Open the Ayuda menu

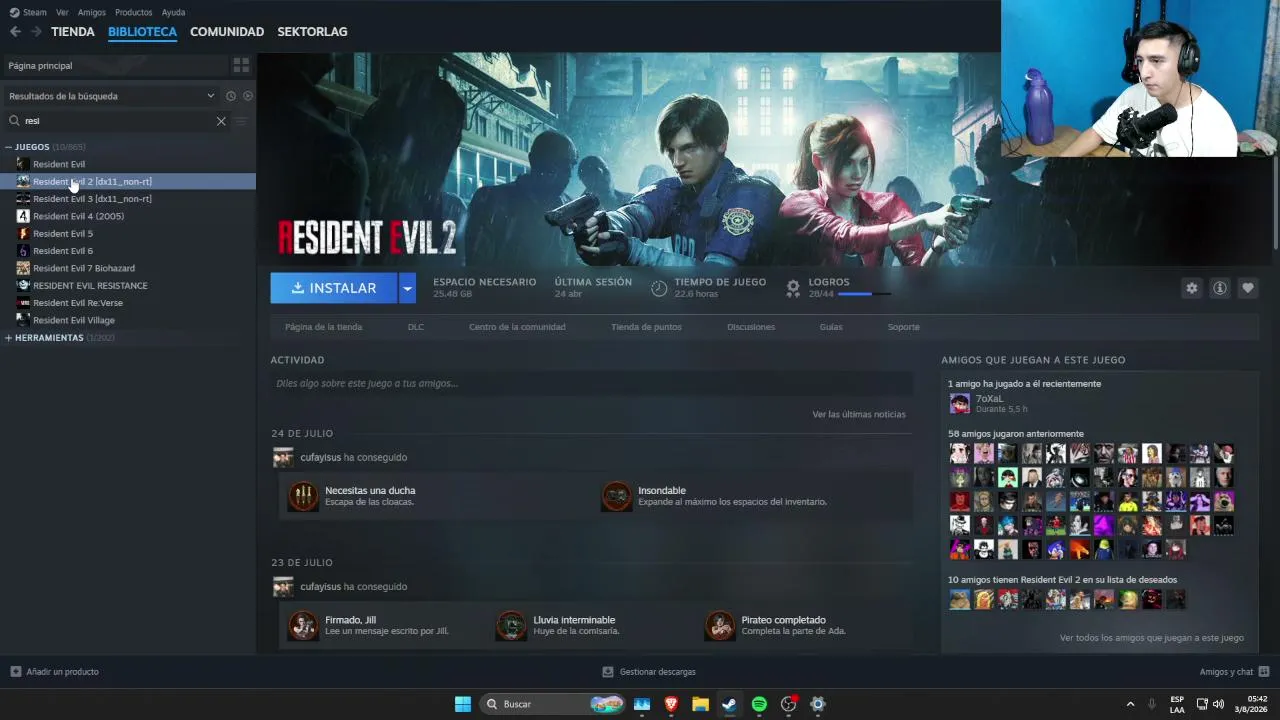(x=173, y=12)
